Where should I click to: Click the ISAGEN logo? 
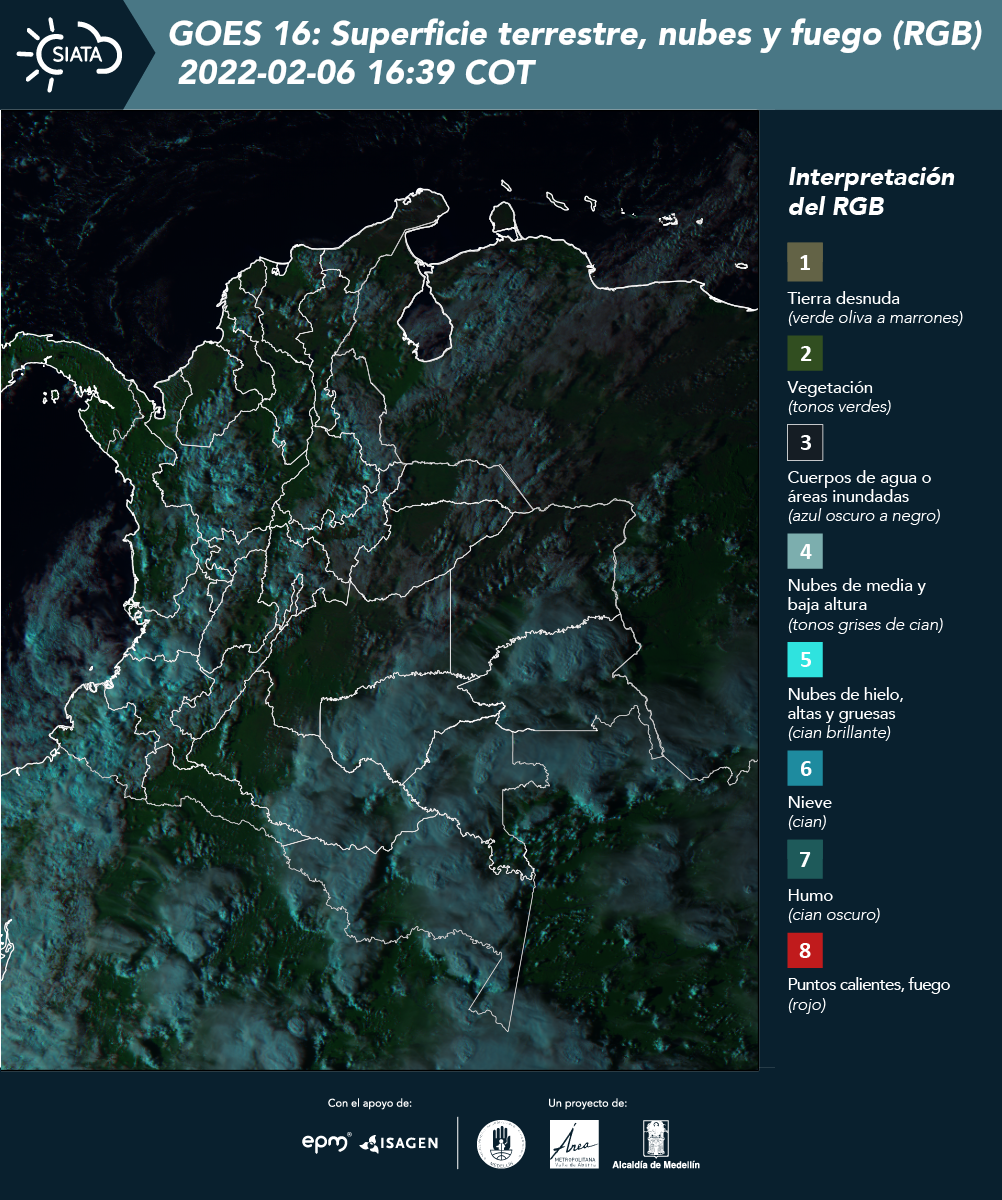coord(399,1143)
